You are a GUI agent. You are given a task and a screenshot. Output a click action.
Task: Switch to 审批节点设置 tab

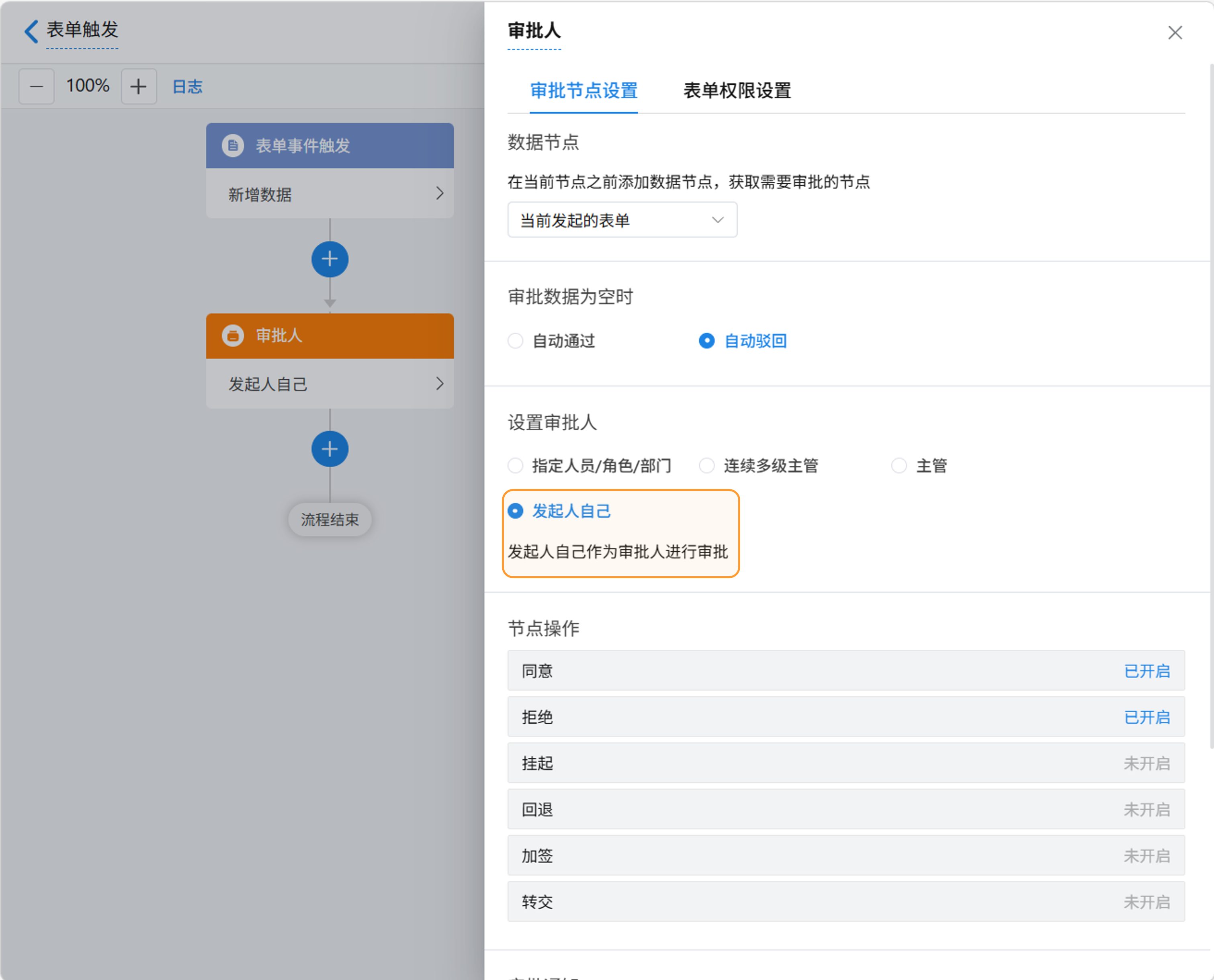(x=584, y=90)
